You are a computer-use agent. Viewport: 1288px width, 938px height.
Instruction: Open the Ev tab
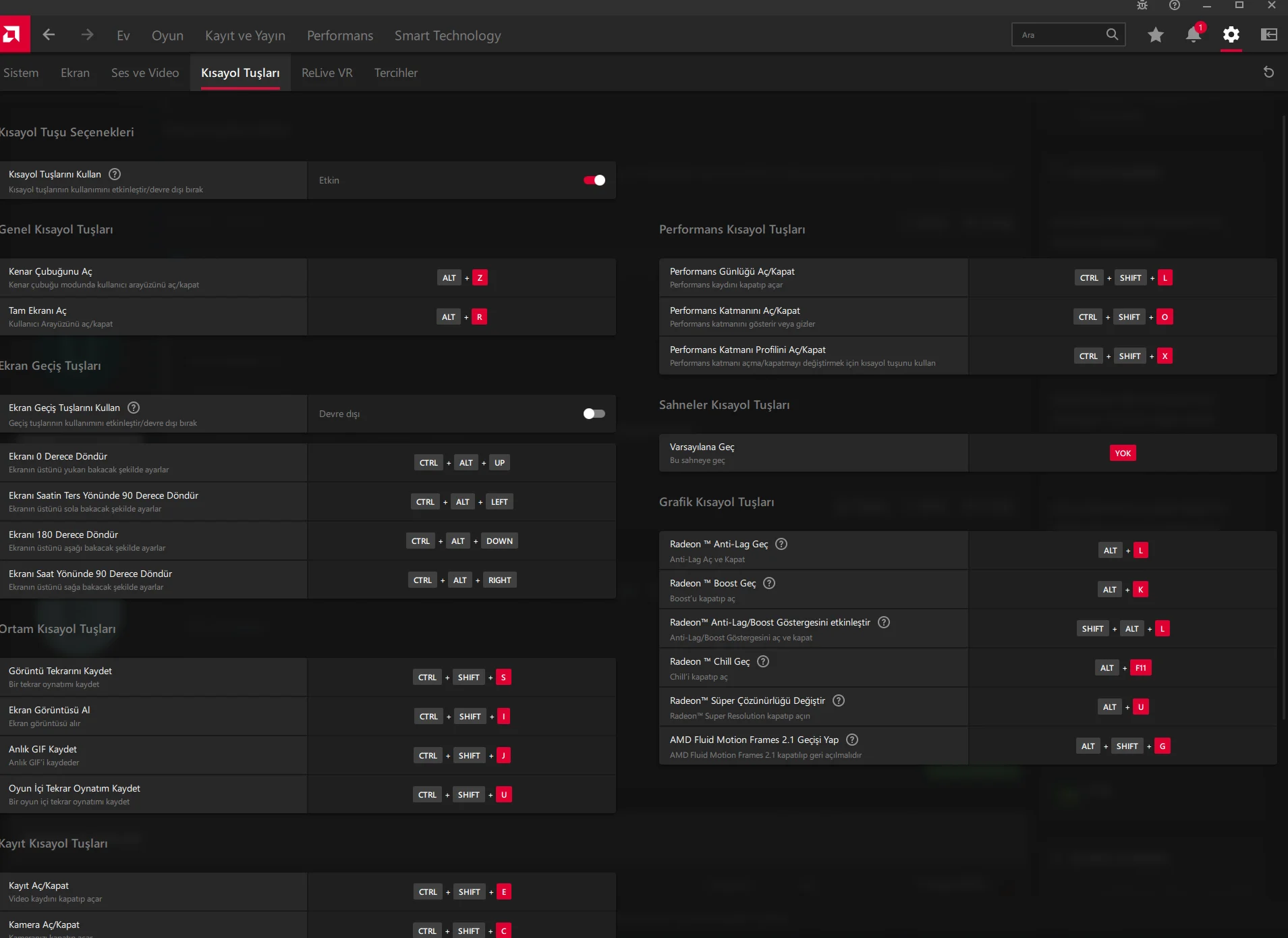(123, 35)
